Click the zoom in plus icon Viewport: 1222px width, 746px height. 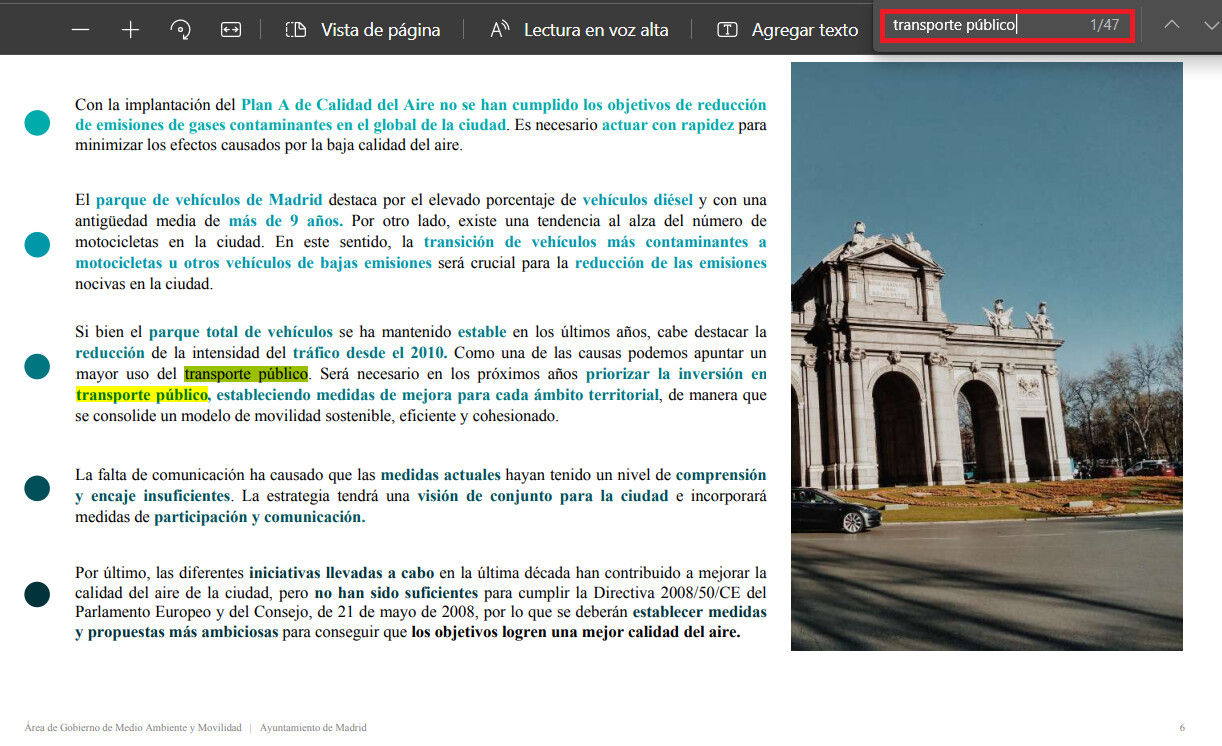130,30
